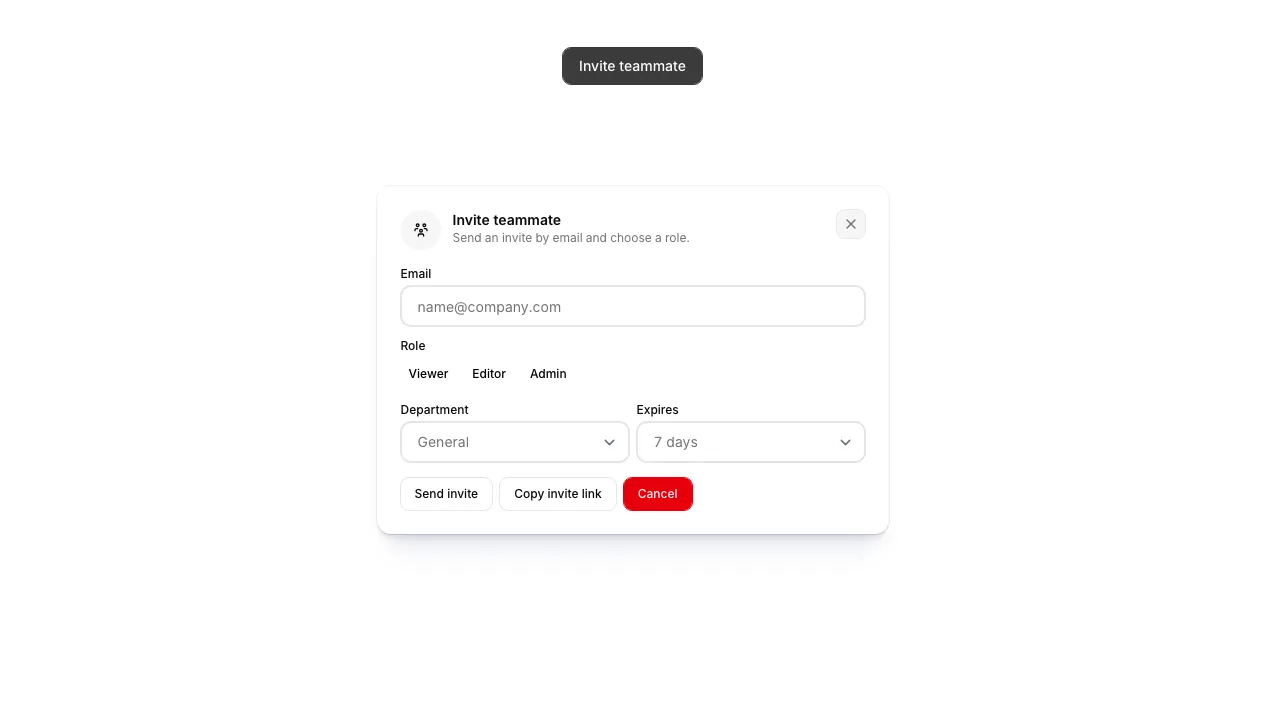The width and height of the screenshot is (1280, 720).
Task: Click the Expires field label
Action: pyautogui.click(x=658, y=410)
